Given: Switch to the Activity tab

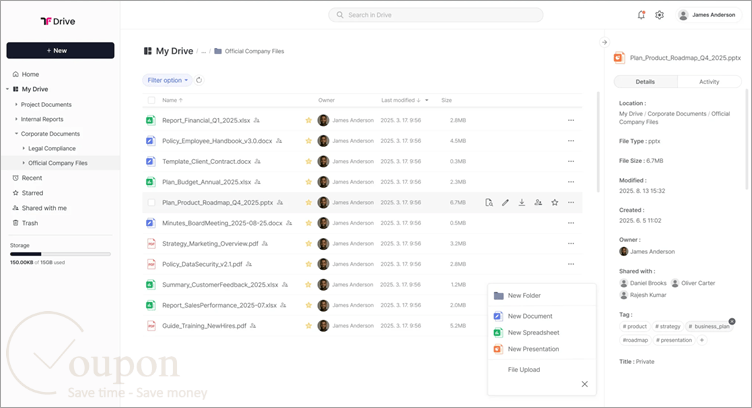Looking at the screenshot, I should (x=709, y=82).
